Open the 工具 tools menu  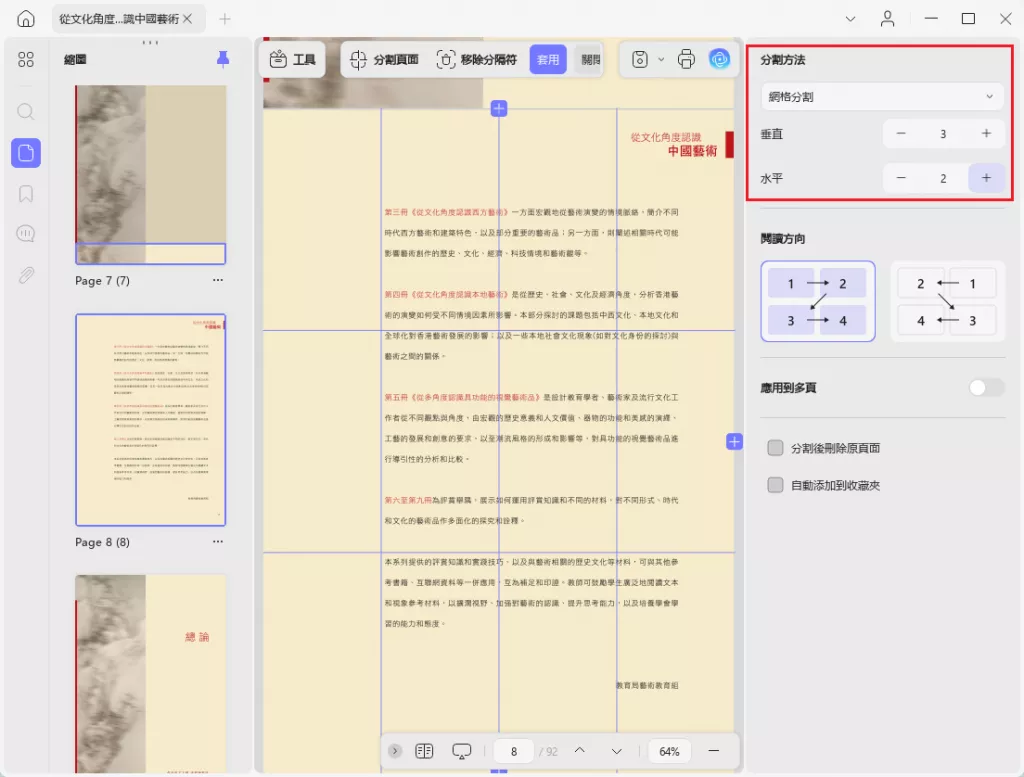293,59
